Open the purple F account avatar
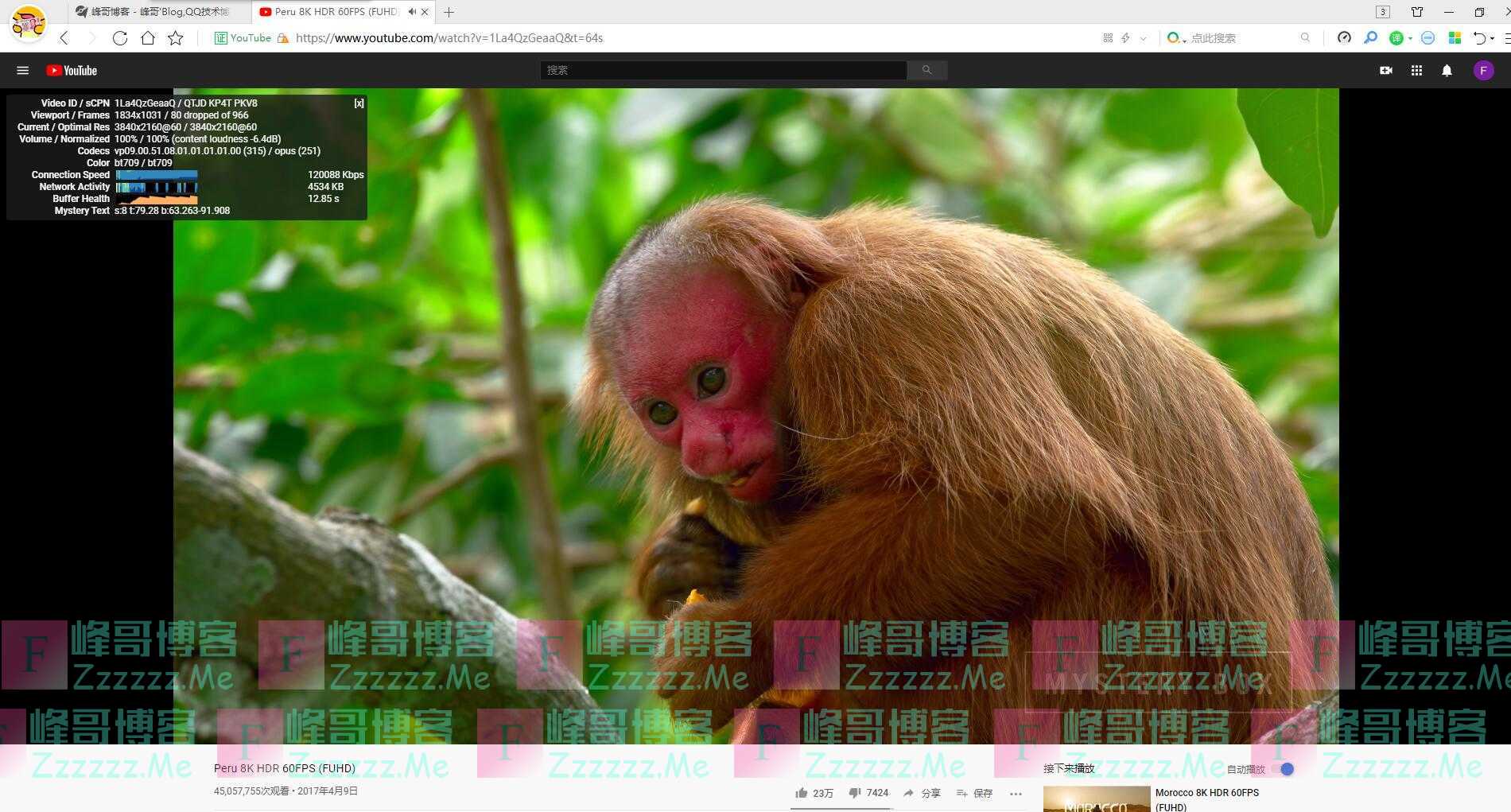 (1482, 71)
